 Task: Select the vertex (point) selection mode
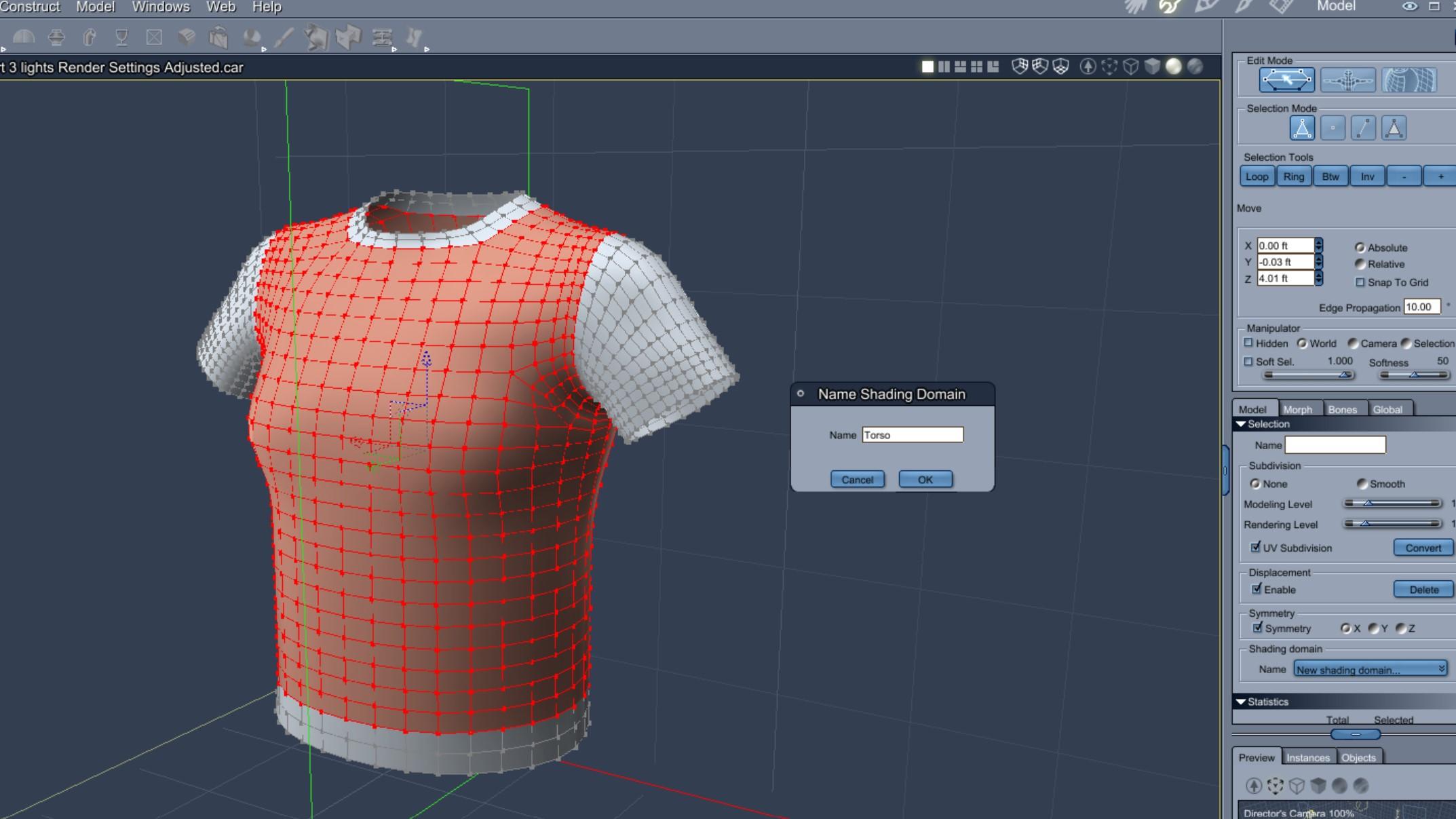pos(1333,128)
